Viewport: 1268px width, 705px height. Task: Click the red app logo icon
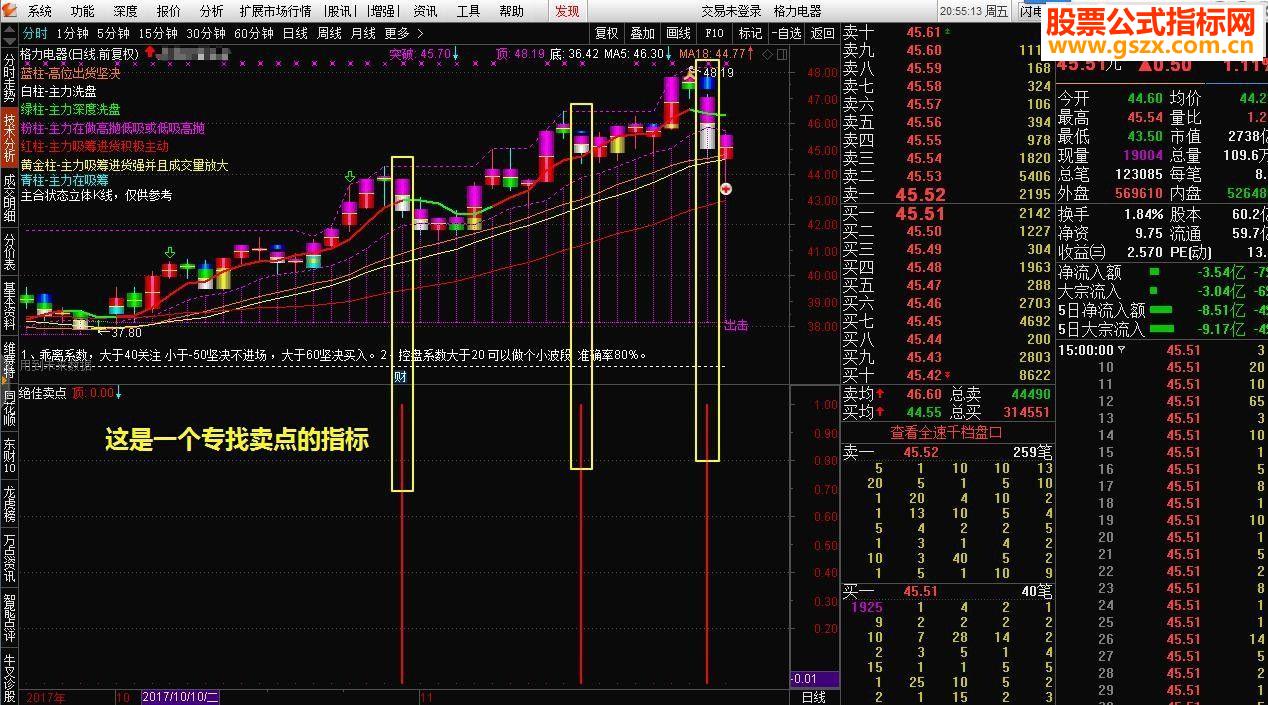[10, 11]
